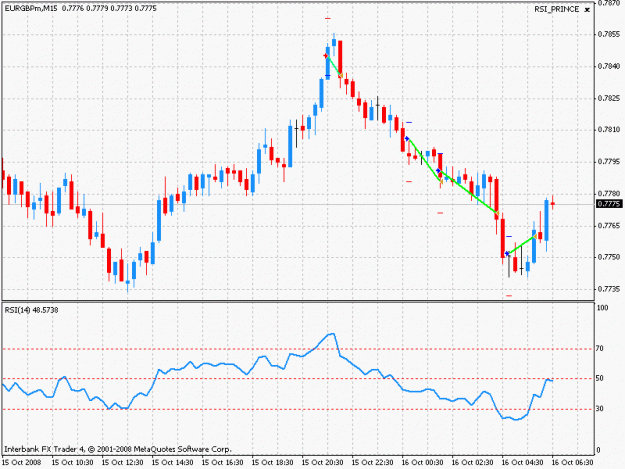Click the 16 Oct 02:30 time label
The image size is (625, 469).
click(x=472, y=463)
